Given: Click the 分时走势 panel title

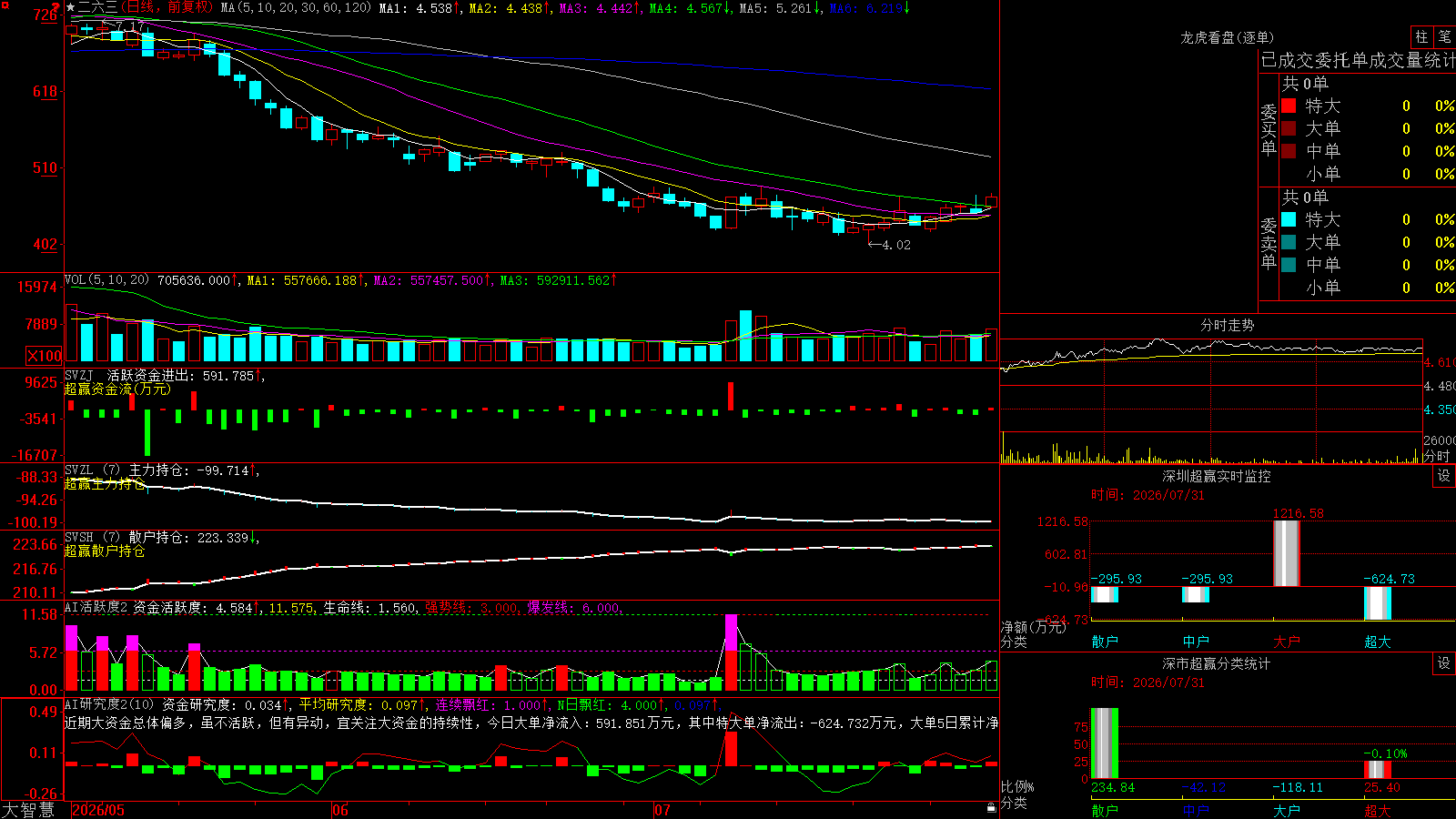Looking at the screenshot, I should 1227,325.
